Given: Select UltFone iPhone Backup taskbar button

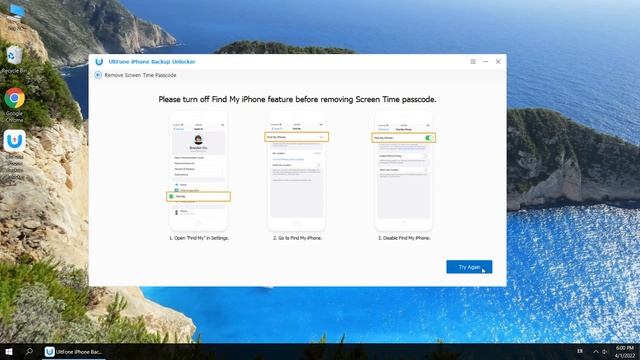Looking at the screenshot, I should [x=74, y=352].
